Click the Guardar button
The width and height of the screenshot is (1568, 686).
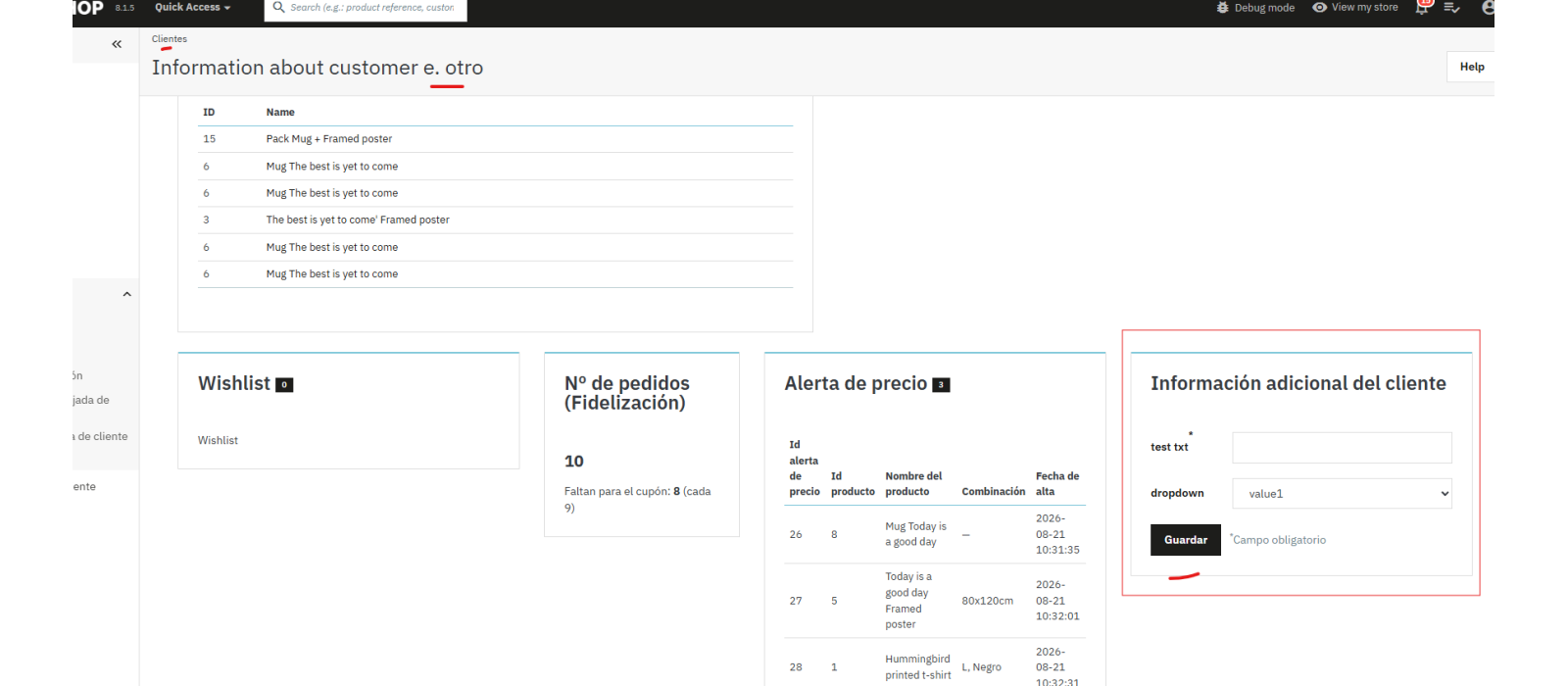tap(1186, 540)
